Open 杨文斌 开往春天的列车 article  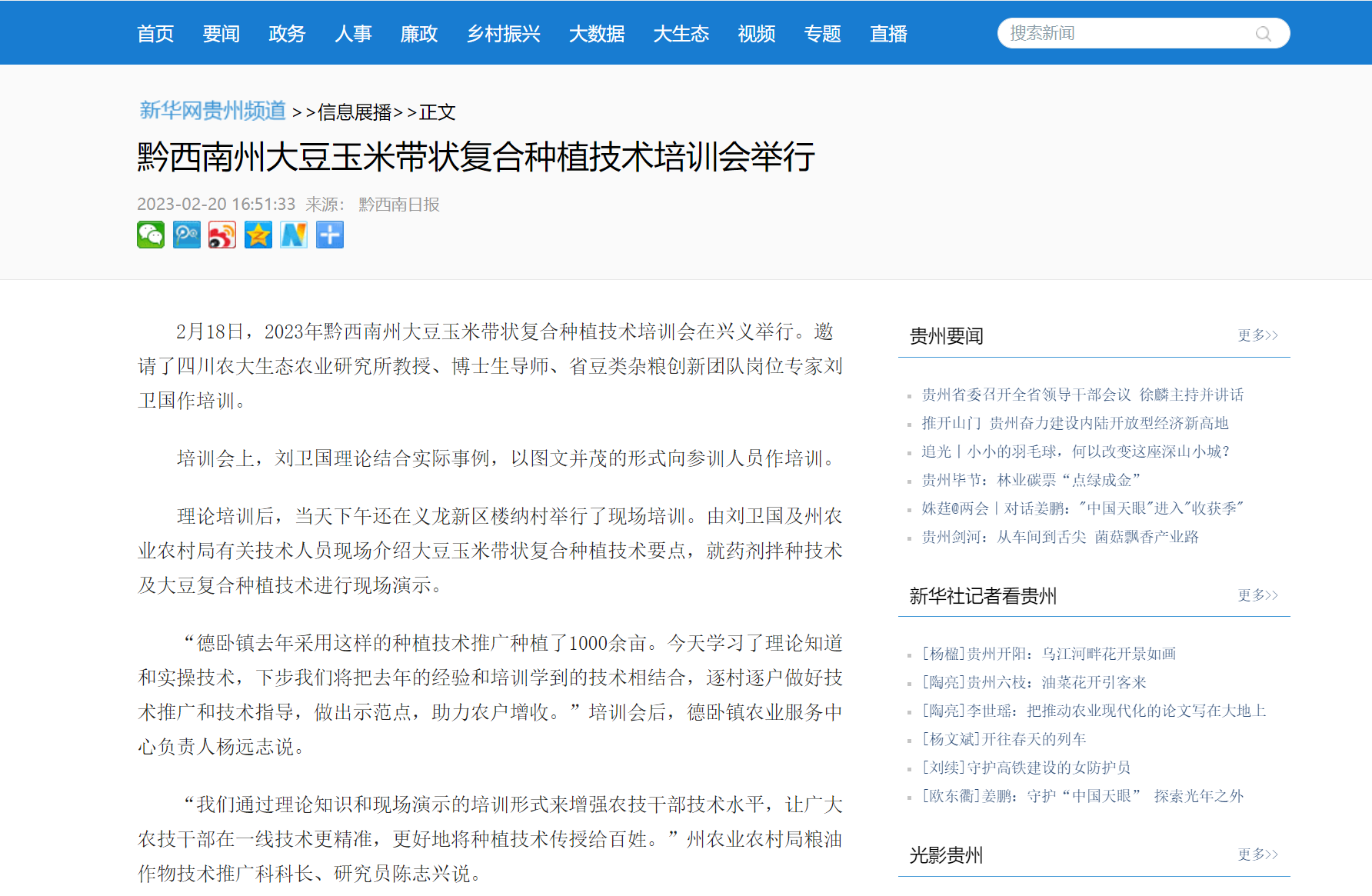1004,740
